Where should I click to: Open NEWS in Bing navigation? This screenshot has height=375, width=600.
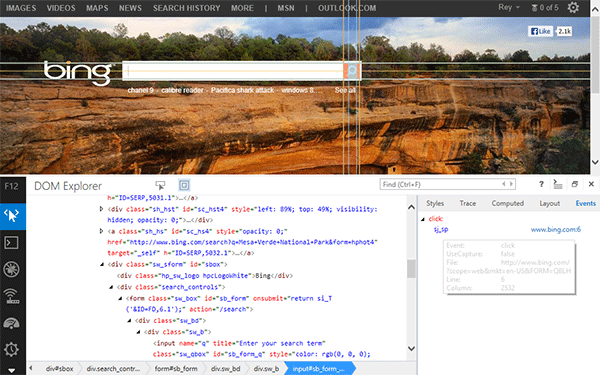(x=130, y=8)
